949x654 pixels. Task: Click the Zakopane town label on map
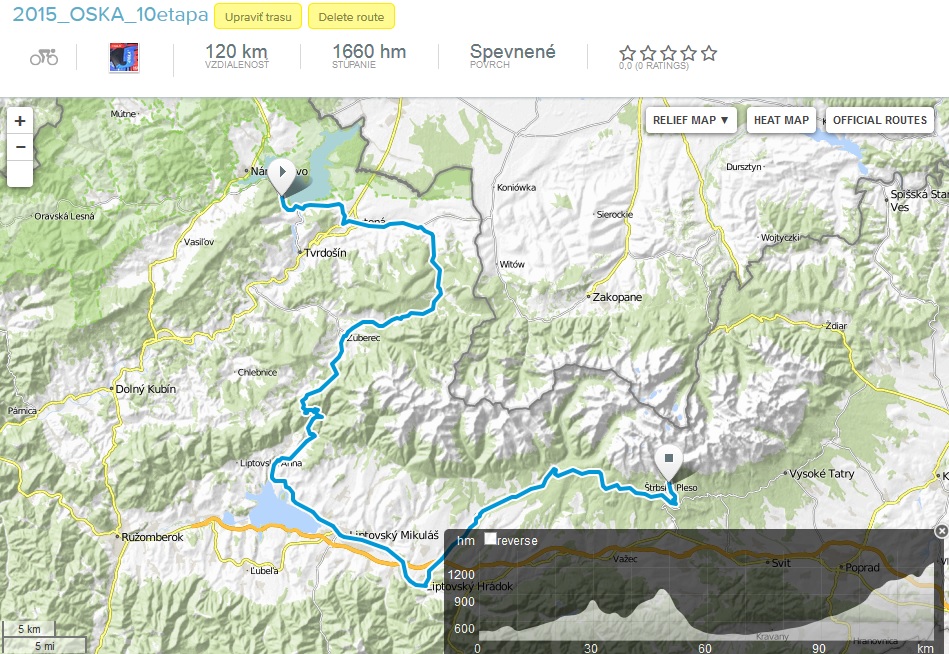point(617,297)
